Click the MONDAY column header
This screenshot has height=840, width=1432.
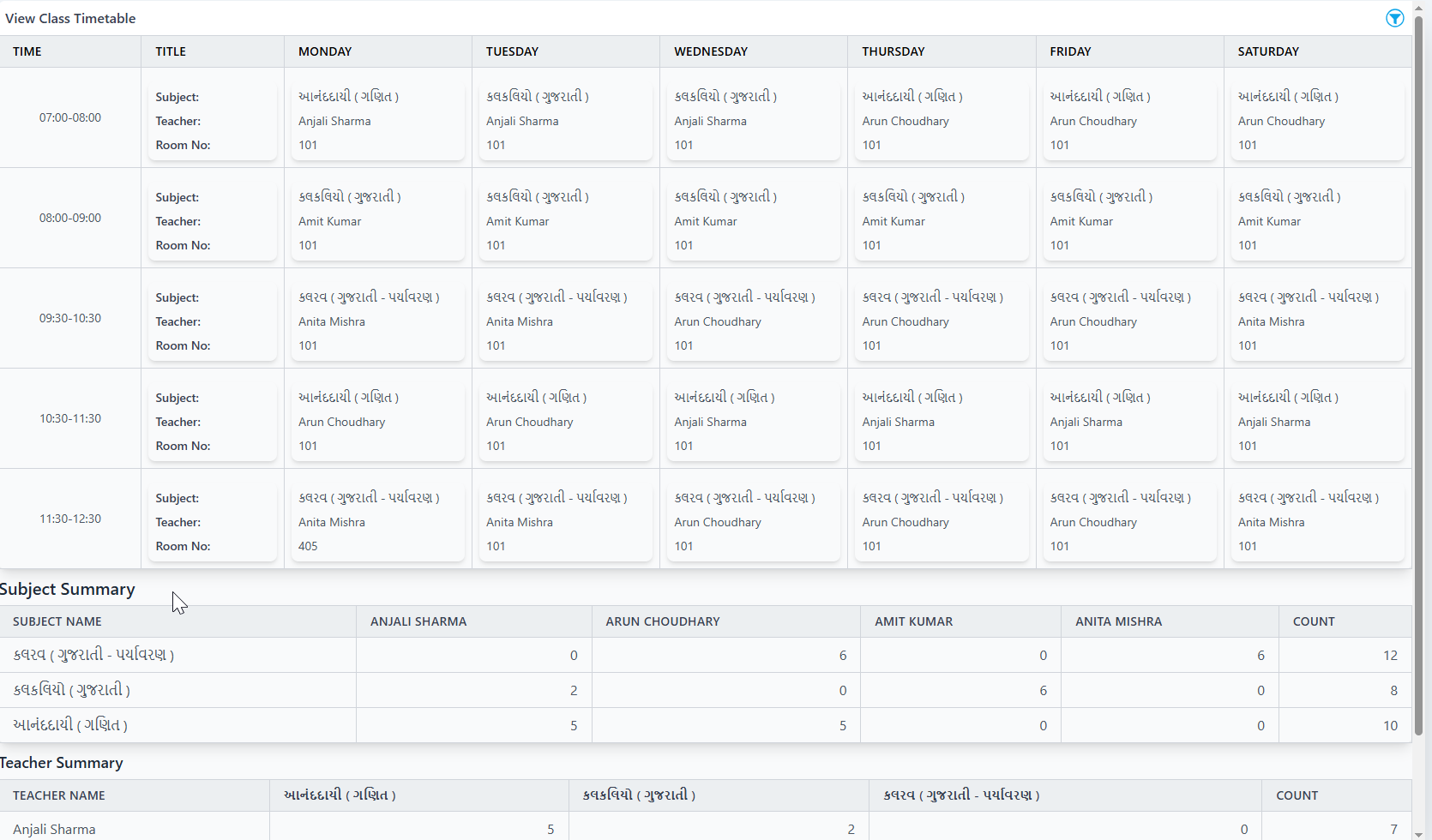pos(325,51)
